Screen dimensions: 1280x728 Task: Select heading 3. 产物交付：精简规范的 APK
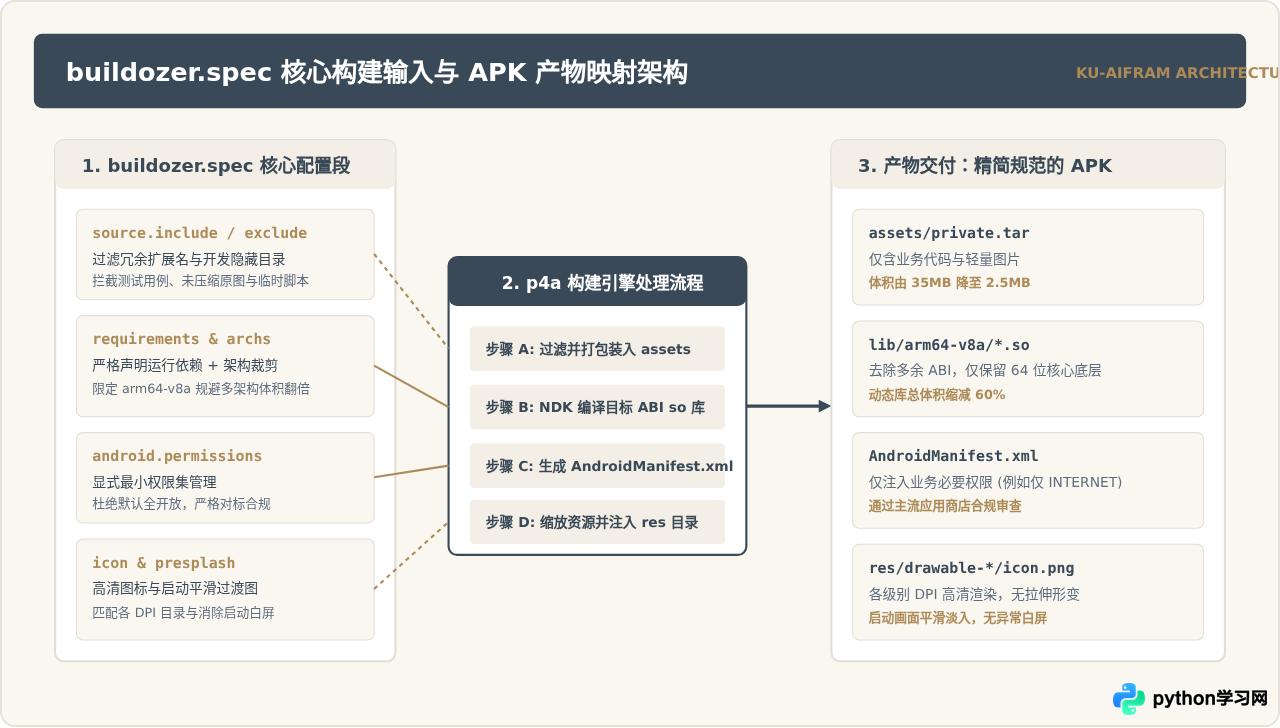pyautogui.click(x=985, y=166)
